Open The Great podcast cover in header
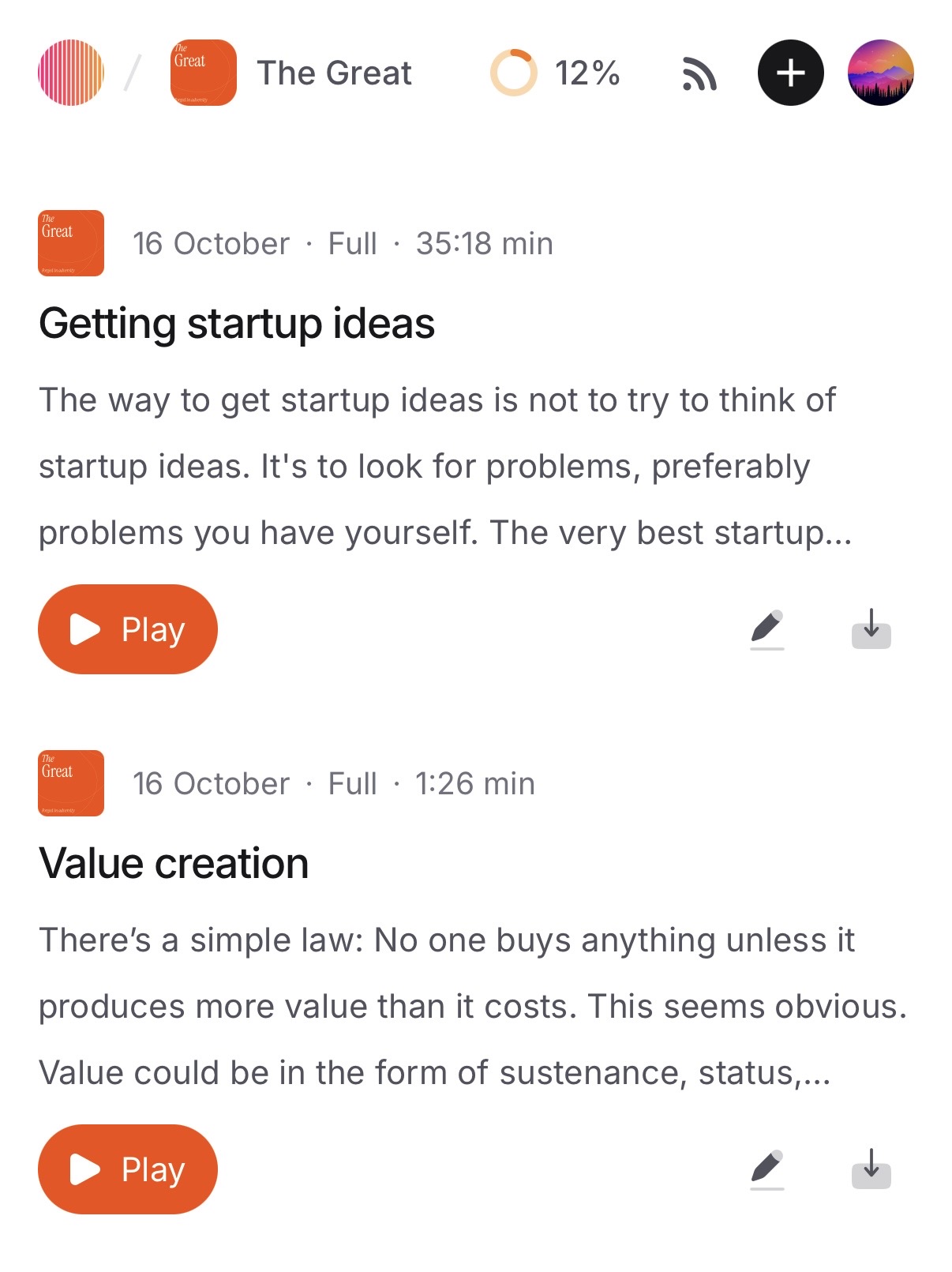 pyautogui.click(x=204, y=73)
